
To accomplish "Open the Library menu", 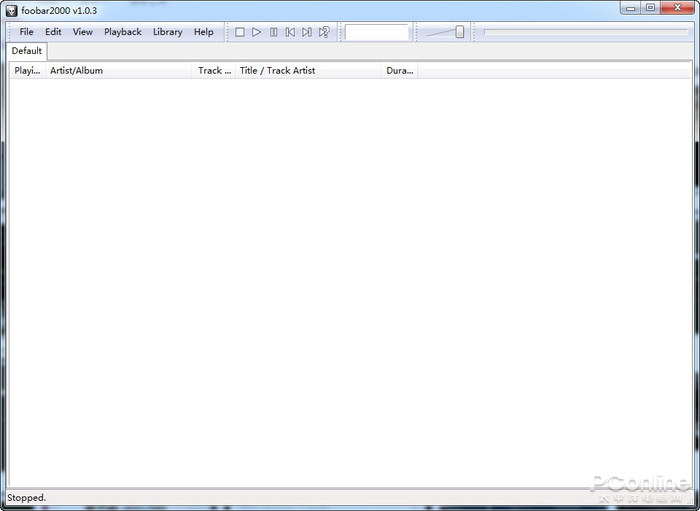I will coord(167,32).
